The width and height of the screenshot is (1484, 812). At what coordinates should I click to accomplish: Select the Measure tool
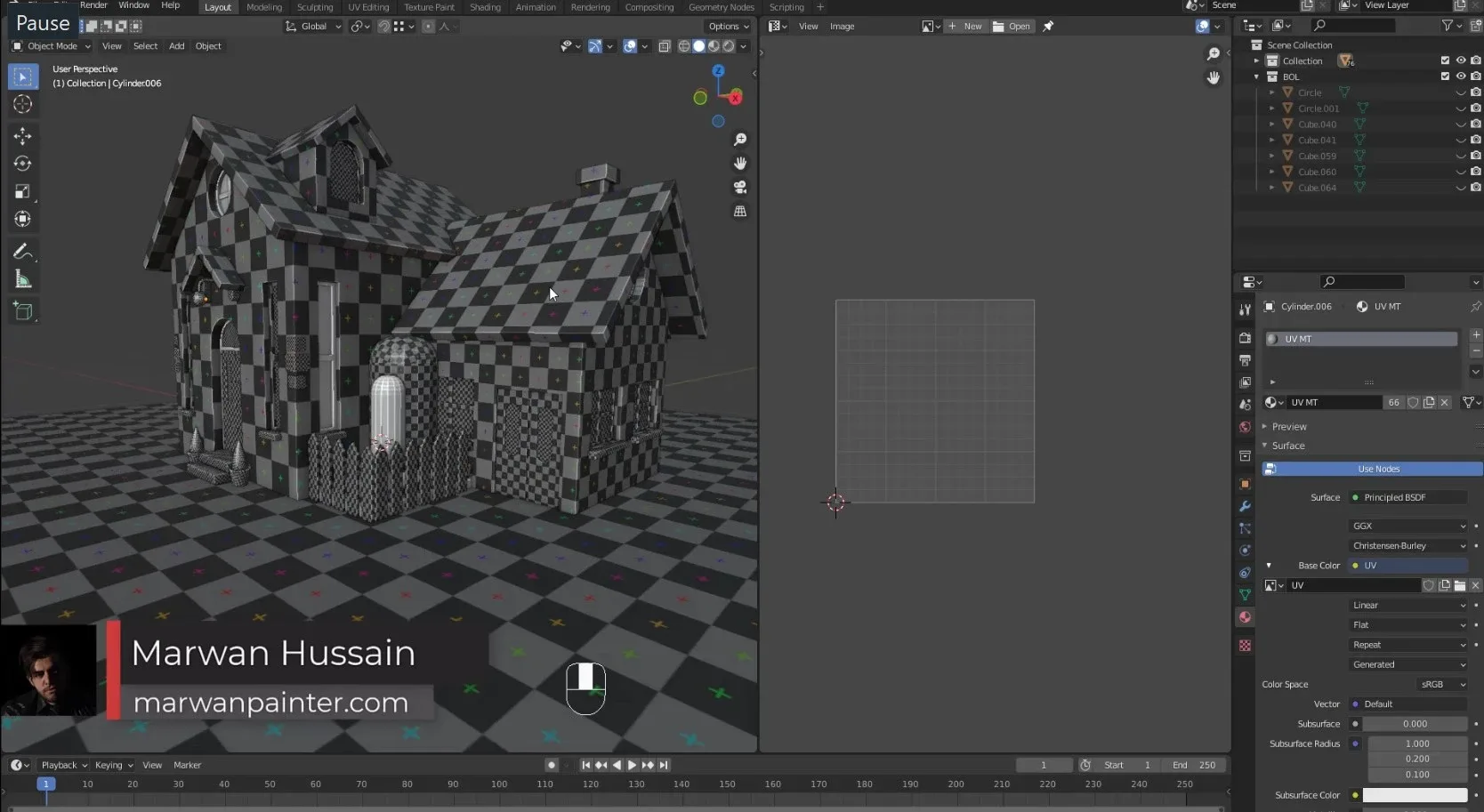23,280
